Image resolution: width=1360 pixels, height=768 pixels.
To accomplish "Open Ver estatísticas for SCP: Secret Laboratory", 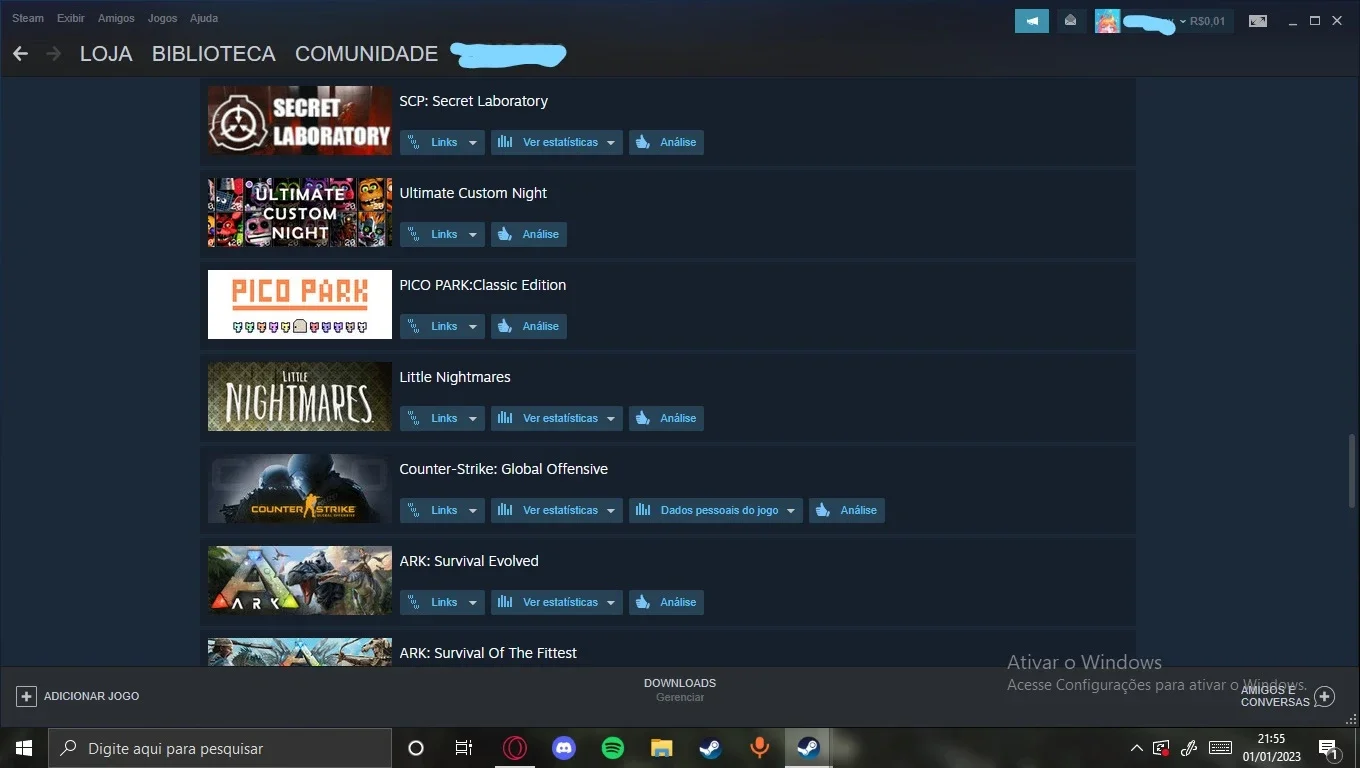I will (557, 142).
